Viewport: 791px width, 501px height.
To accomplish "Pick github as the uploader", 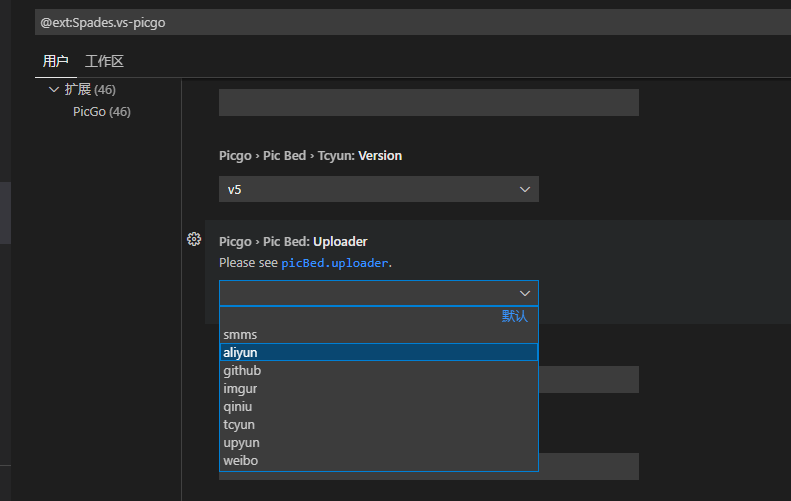I will click(378, 371).
